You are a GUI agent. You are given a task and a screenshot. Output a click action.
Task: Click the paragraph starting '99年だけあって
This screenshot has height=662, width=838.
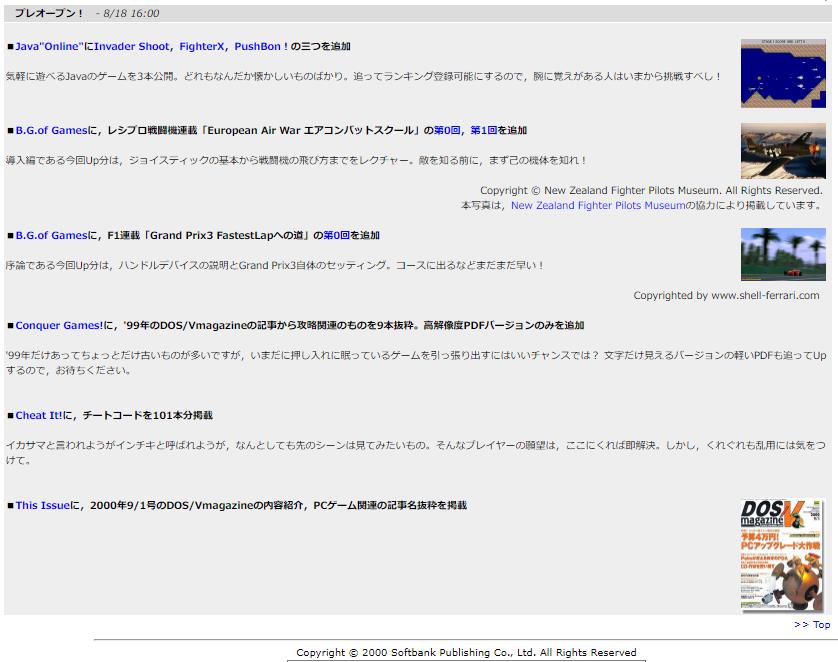coord(416,363)
